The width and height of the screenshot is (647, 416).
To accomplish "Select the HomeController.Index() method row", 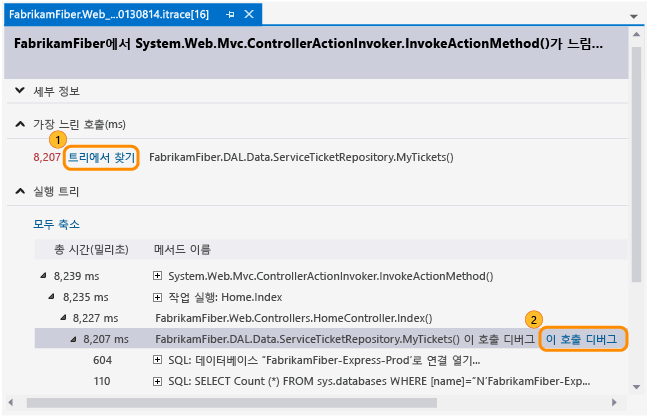I will pyautogui.click(x=294, y=318).
